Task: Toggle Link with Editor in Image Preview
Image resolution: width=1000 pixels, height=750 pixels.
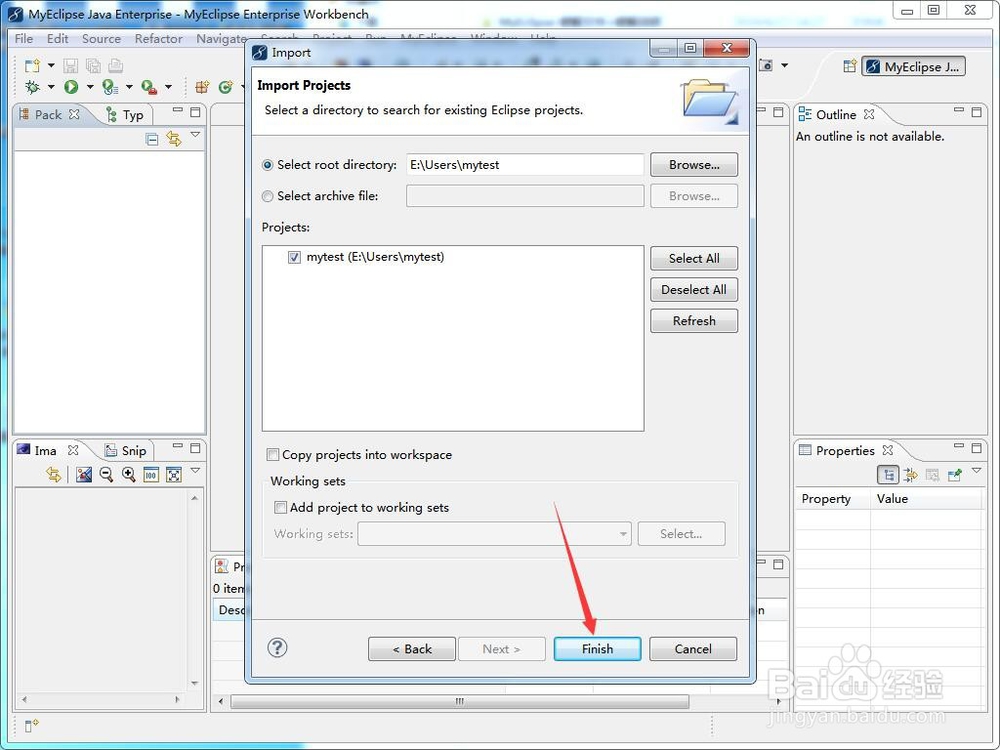Action: 54,474
